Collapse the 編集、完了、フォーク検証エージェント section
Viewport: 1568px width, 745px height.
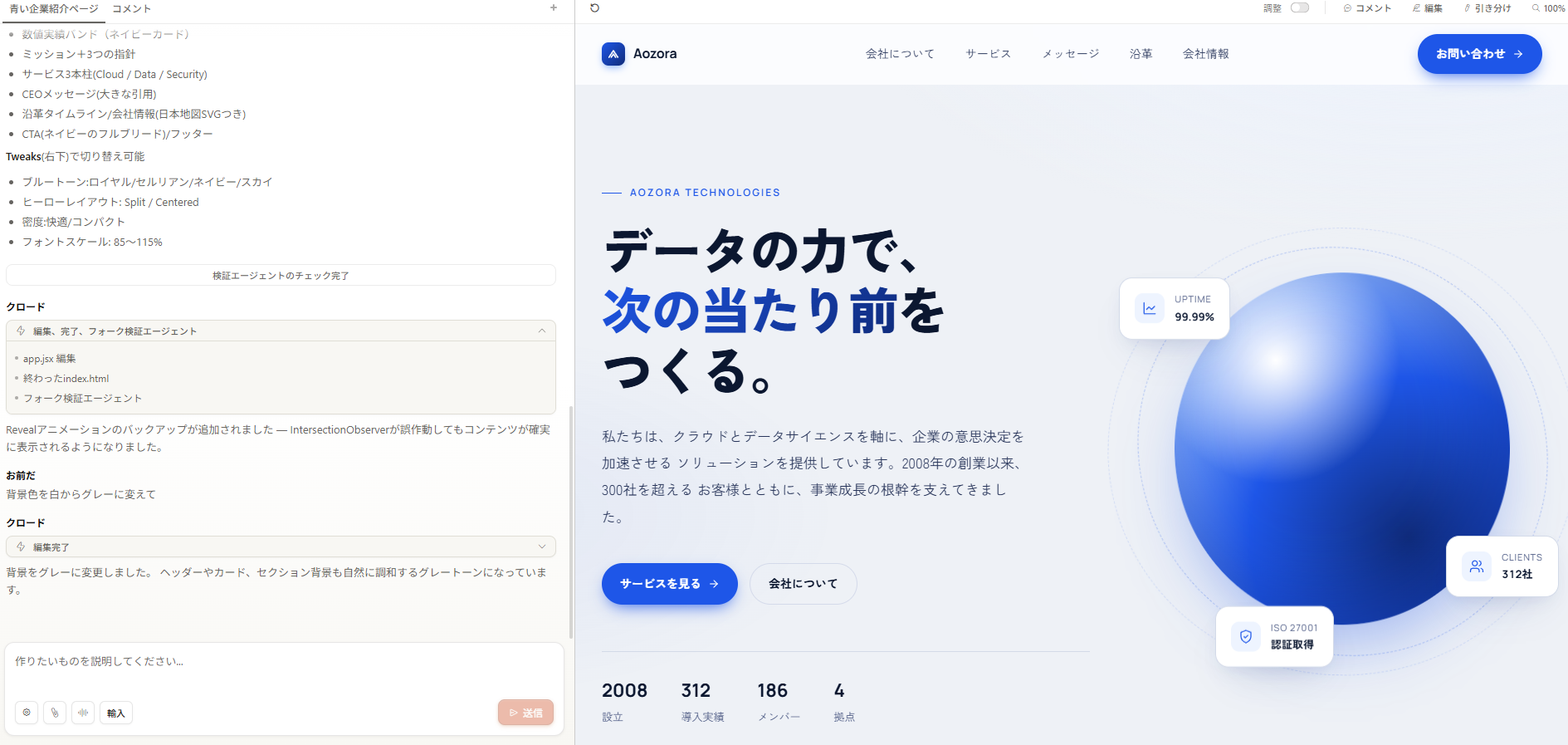pos(542,331)
